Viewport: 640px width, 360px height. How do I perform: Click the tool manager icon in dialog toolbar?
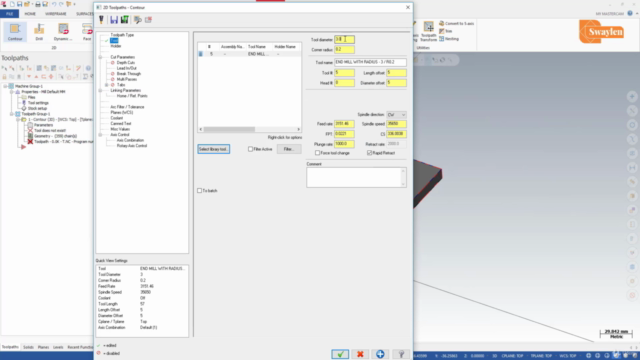pyautogui.click(x=101, y=20)
